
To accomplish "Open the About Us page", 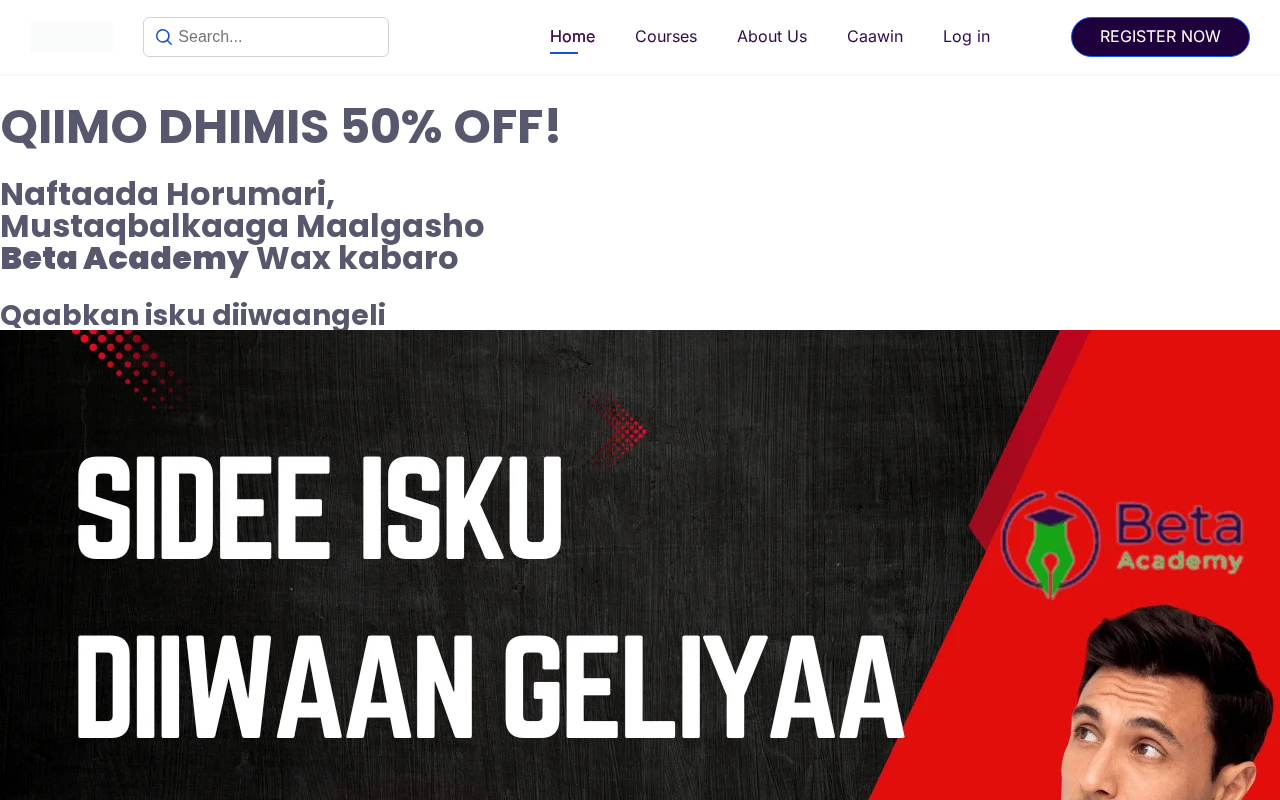I will [x=772, y=37].
